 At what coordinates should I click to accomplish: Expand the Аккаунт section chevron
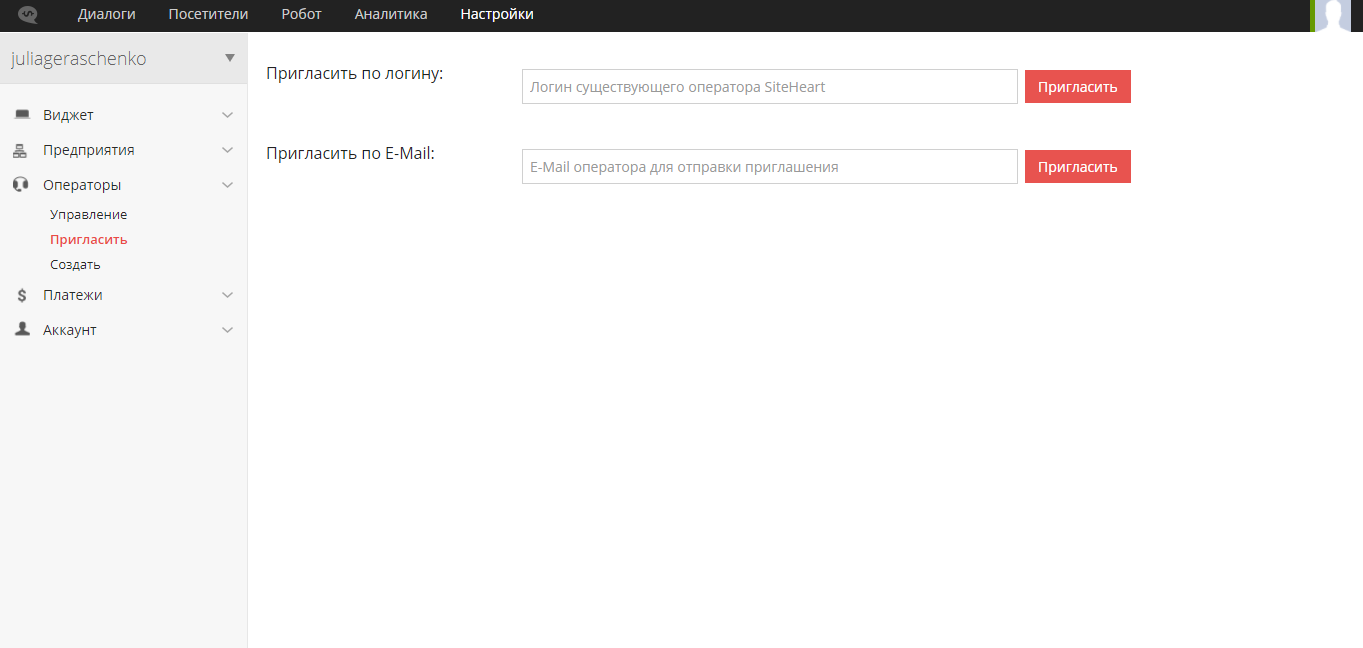[x=228, y=330]
